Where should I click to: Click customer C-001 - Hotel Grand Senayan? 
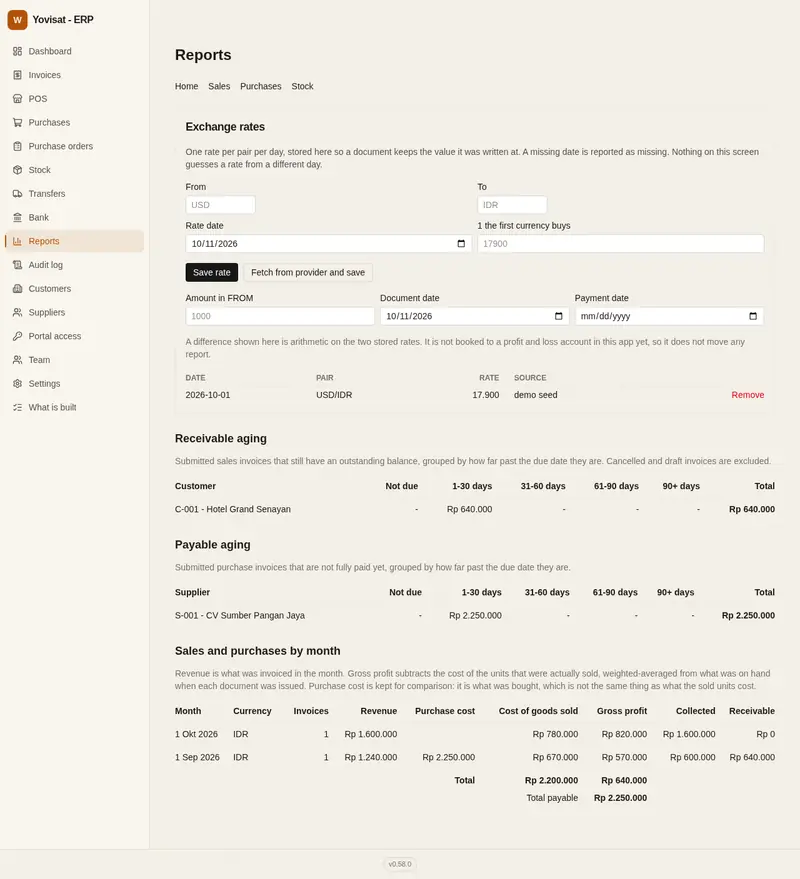(x=233, y=509)
